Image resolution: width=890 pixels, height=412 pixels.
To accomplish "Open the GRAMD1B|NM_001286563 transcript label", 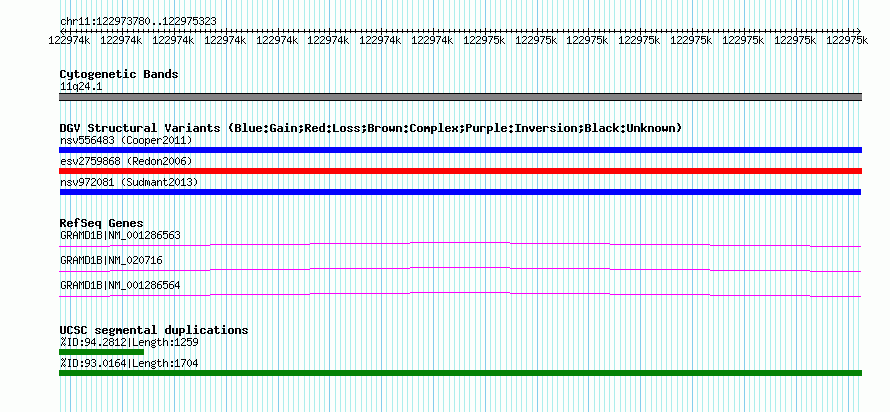I will pyautogui.click(x=120, y=235).
